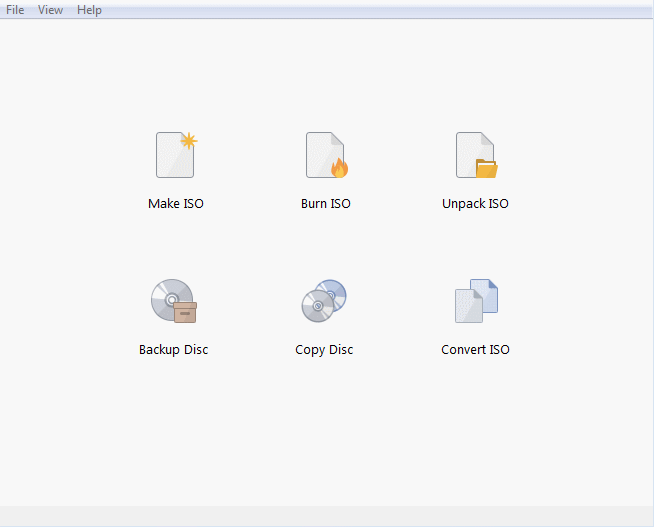This screenshot has height=527, width=654.
Task: Click the blue rear disc in Copy Disc
Action: click(x=333, y=291)
